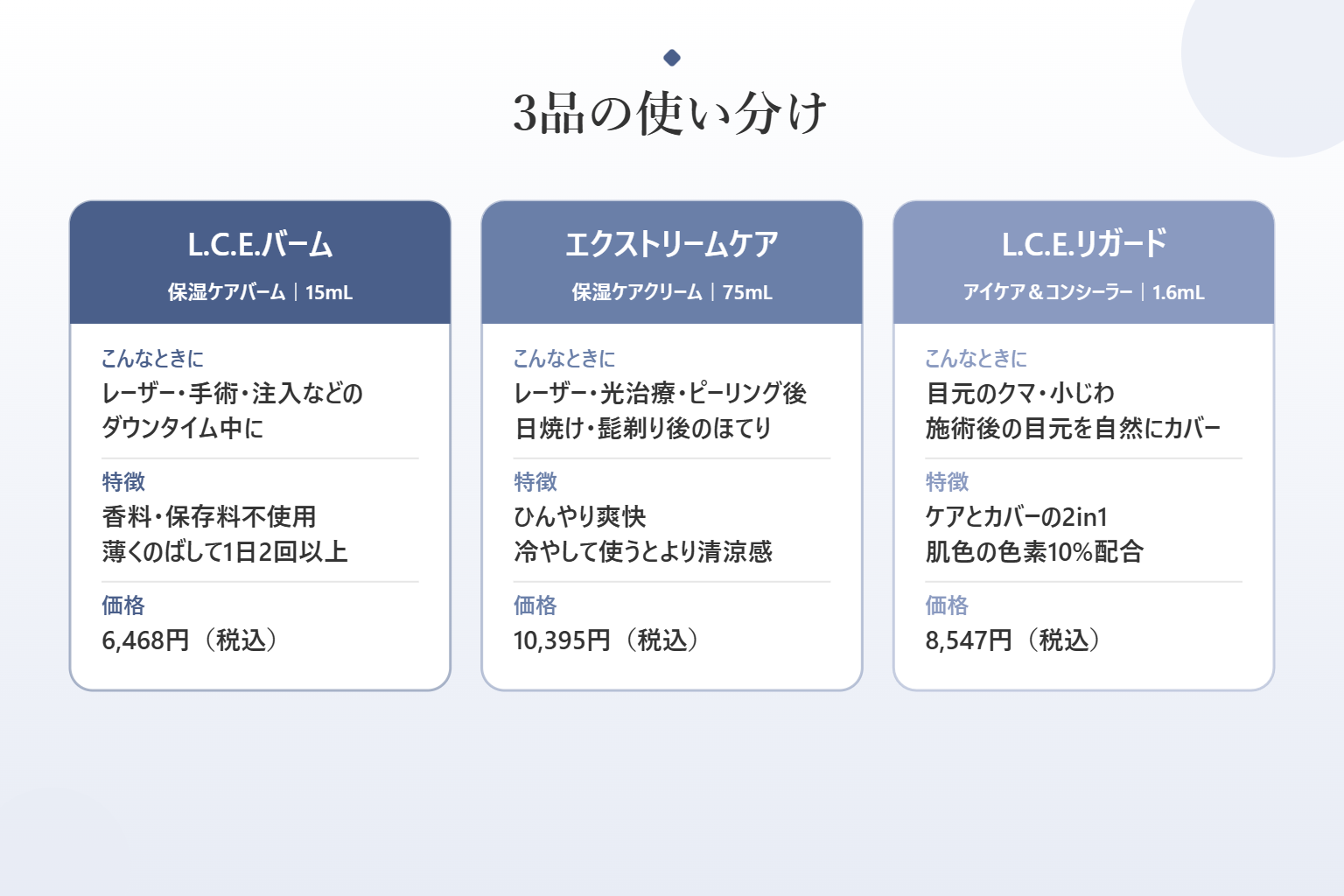Click text 薄くのばして1日2回以上
The image size is (1344, 896).
point(225,552)
